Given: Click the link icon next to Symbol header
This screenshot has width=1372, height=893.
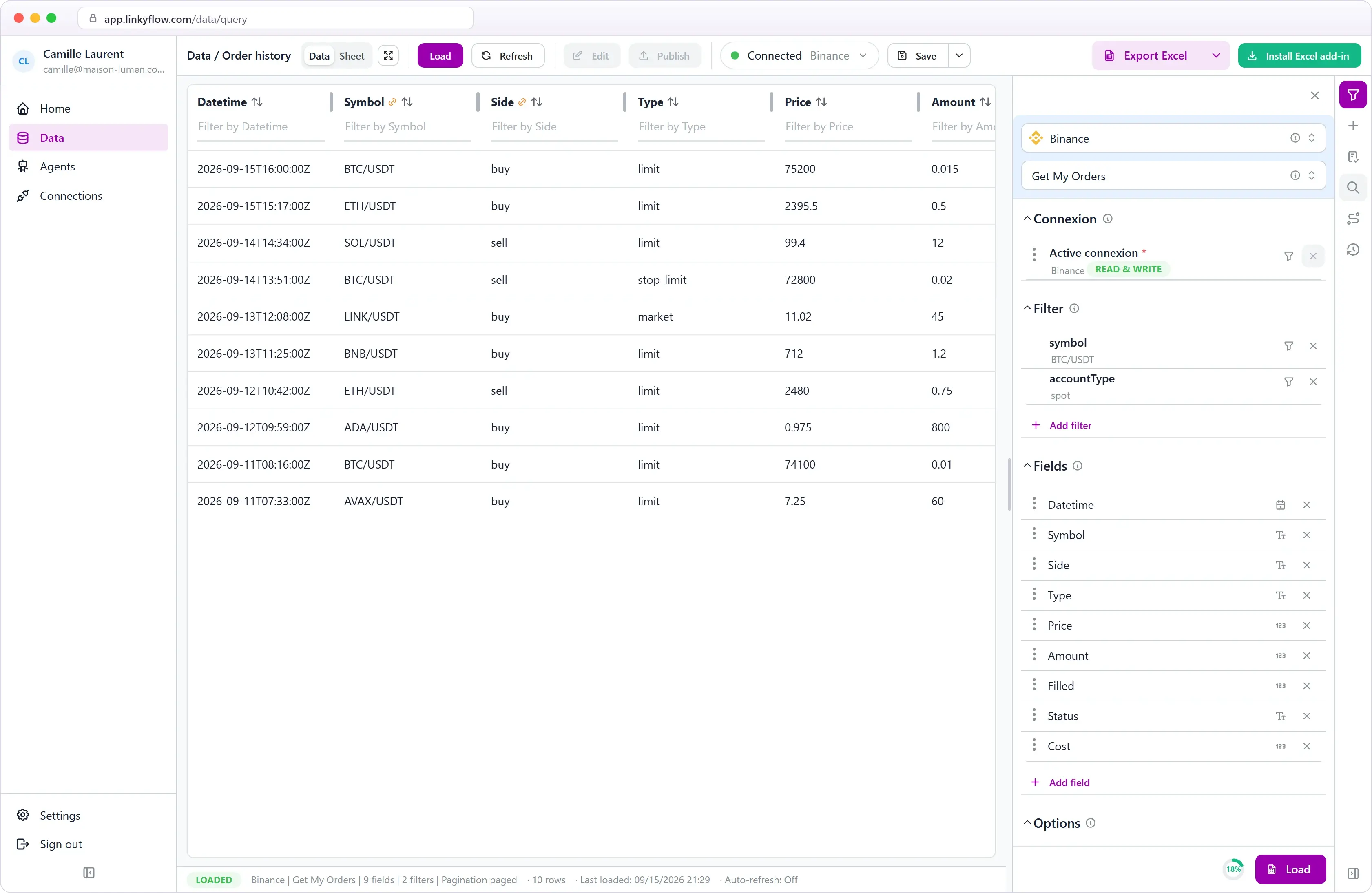Looking at the screenshot, I should (392, 102).
